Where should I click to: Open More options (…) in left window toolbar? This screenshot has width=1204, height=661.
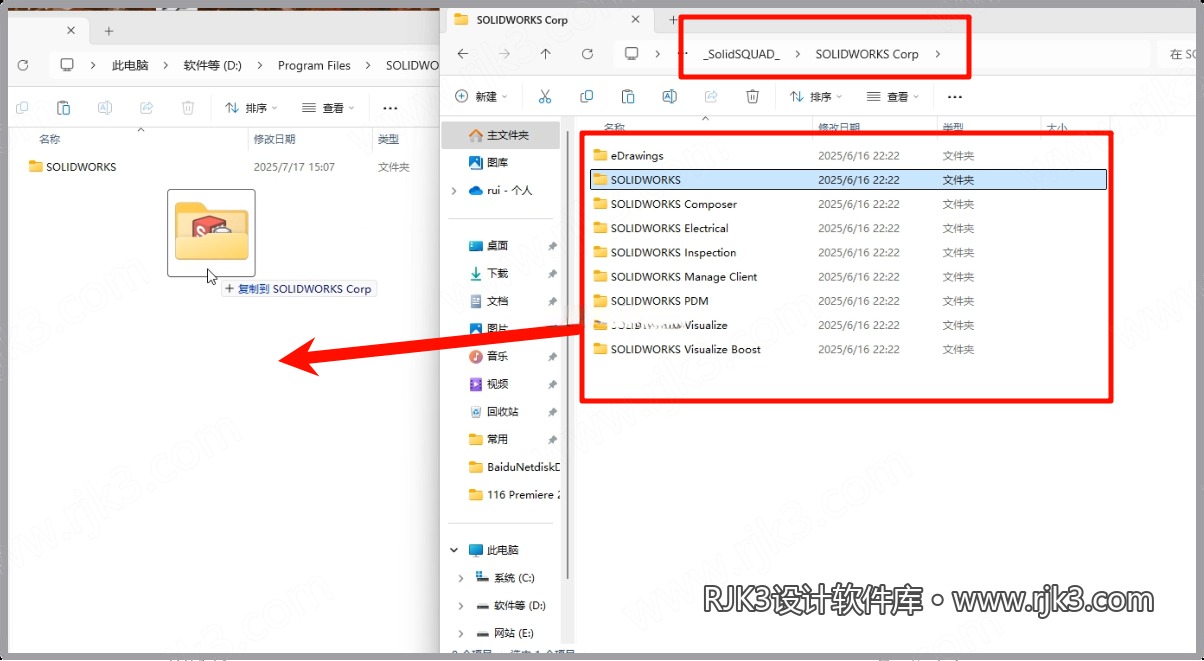390,108
